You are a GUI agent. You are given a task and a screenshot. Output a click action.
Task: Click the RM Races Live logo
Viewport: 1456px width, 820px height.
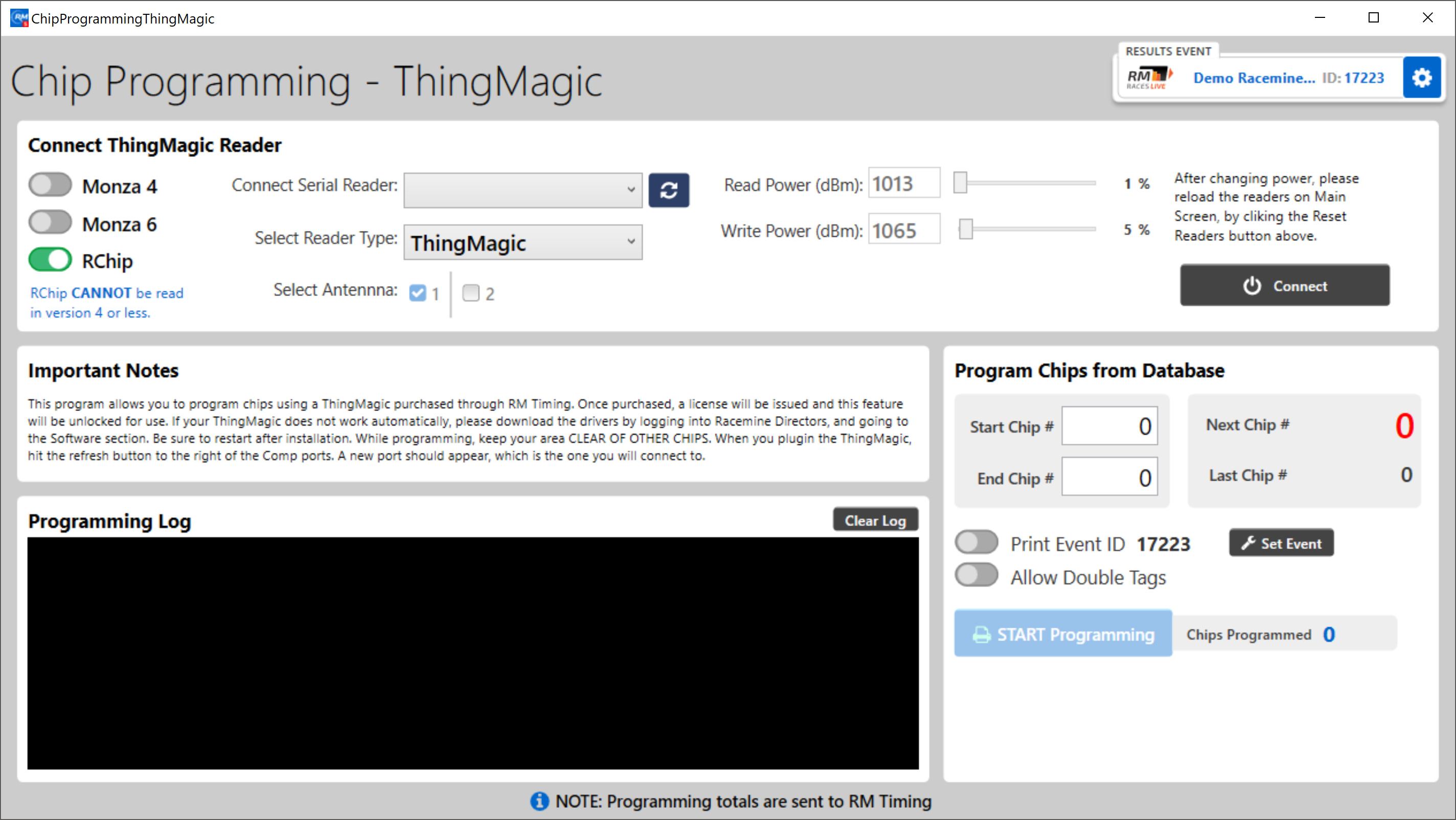[1150, 78]
